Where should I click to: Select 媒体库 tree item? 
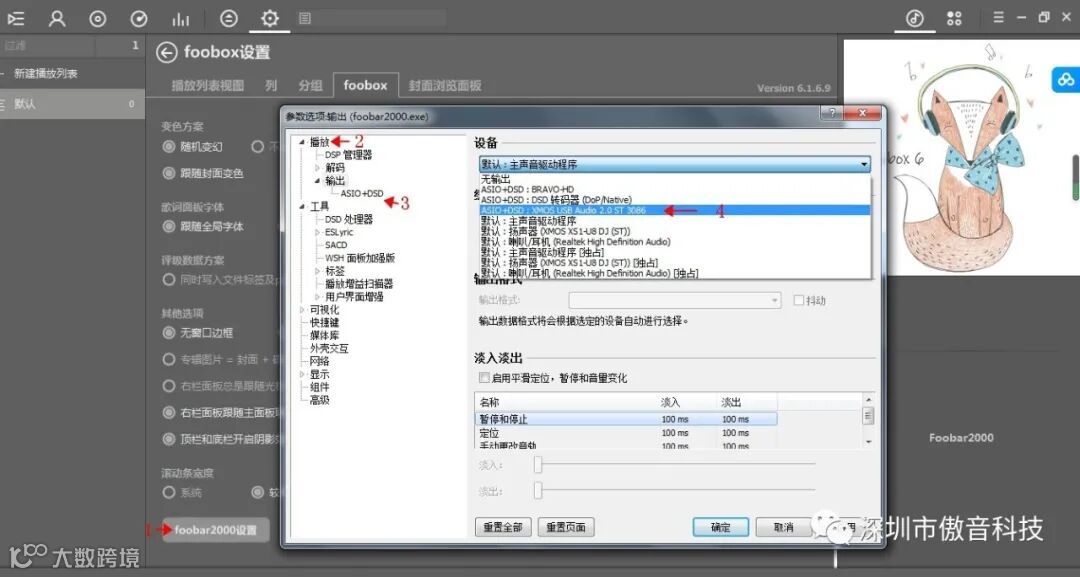324,335
